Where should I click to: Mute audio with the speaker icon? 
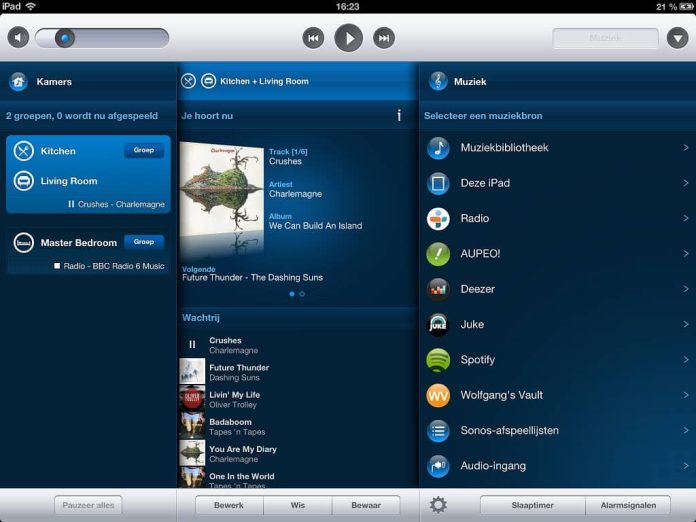click(x=18, y=38)
